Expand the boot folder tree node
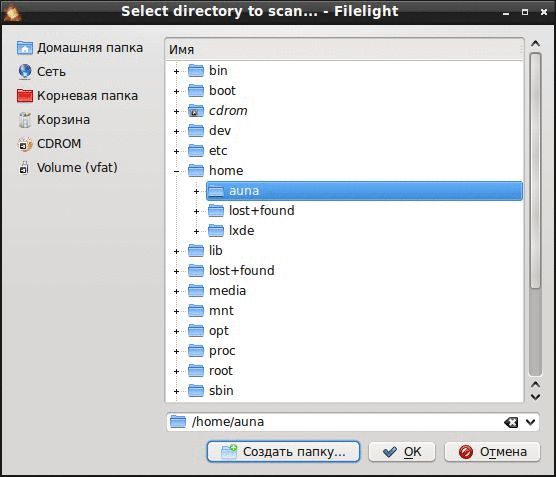Screen dimensions: 556x477 [176, 91]
